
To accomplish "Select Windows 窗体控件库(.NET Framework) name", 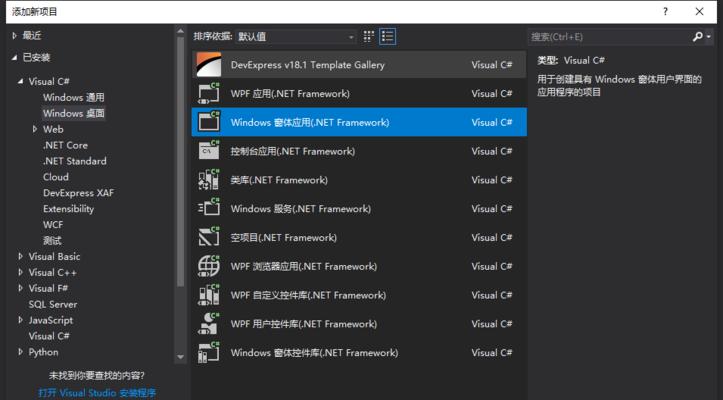I will click(314, 352).
